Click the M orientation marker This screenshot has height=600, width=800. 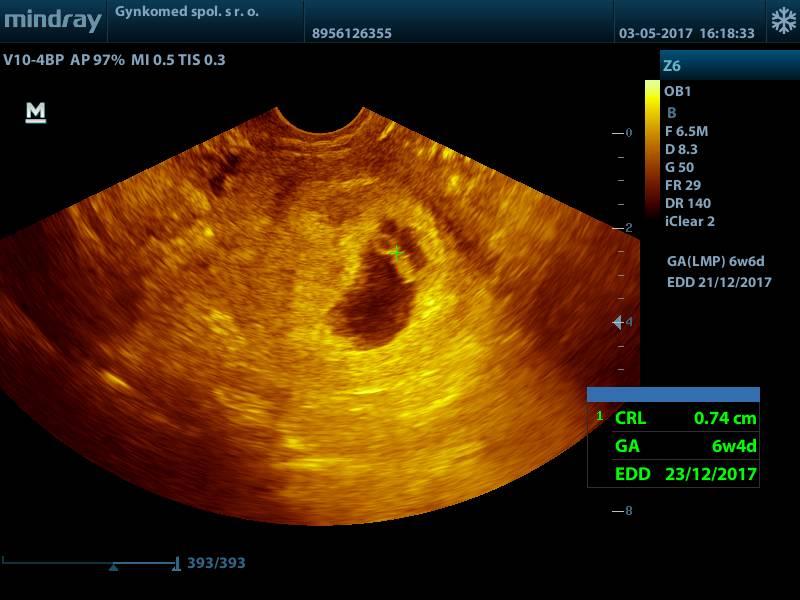pyautogui.click(x=36, y=113)
